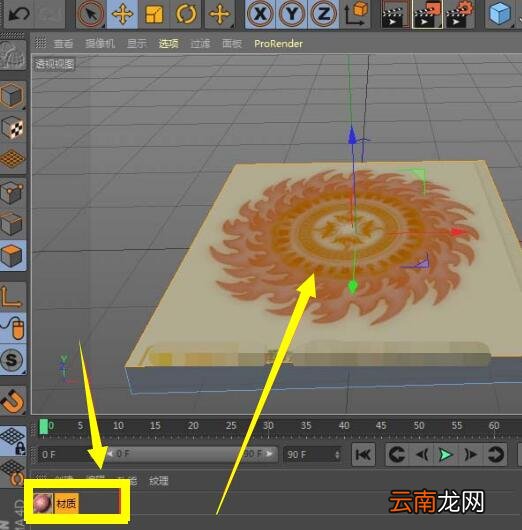Click the green Y axis gizmo handle

point(353,287)
